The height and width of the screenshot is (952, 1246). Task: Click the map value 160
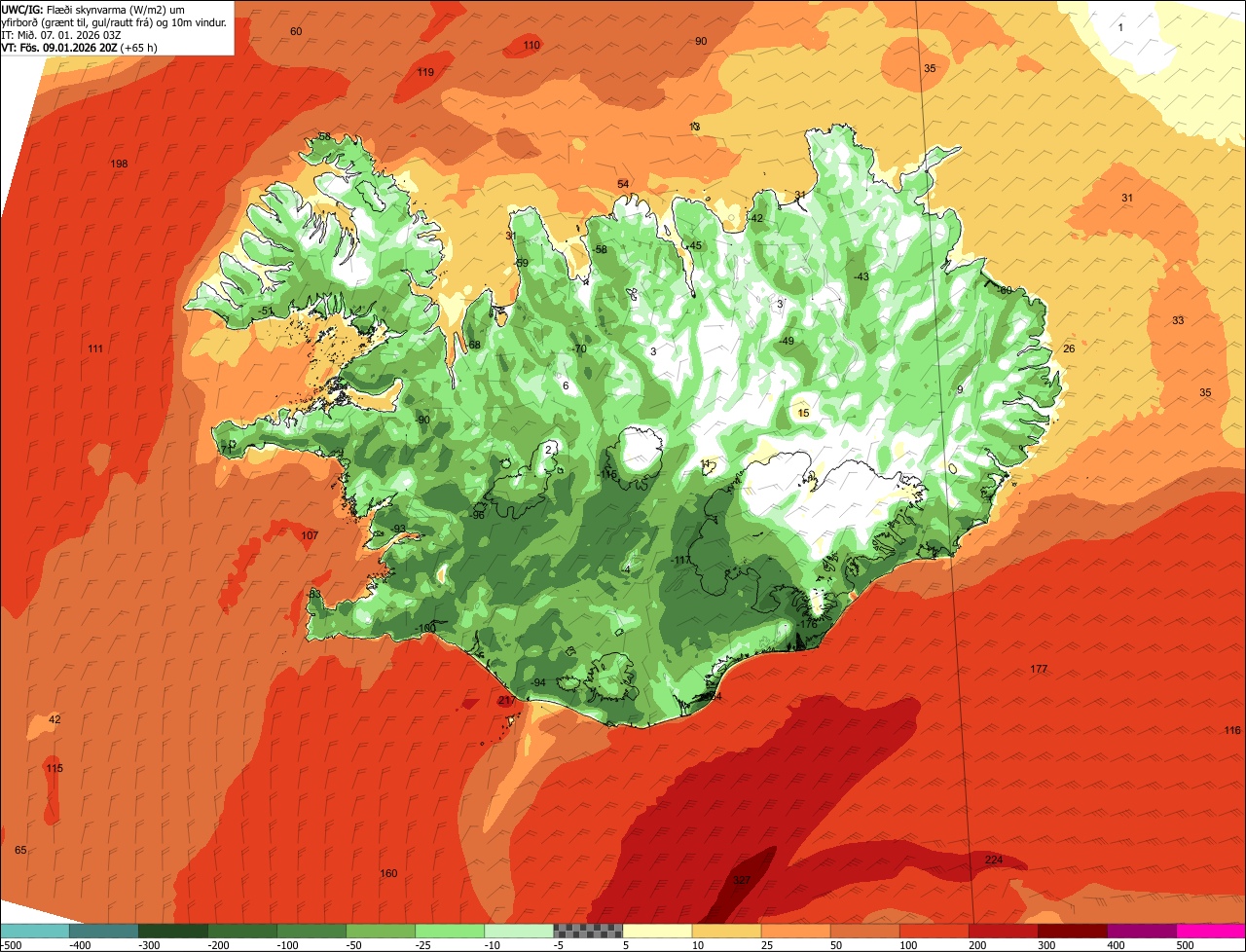pyautogui.click(x=388, y=873)
